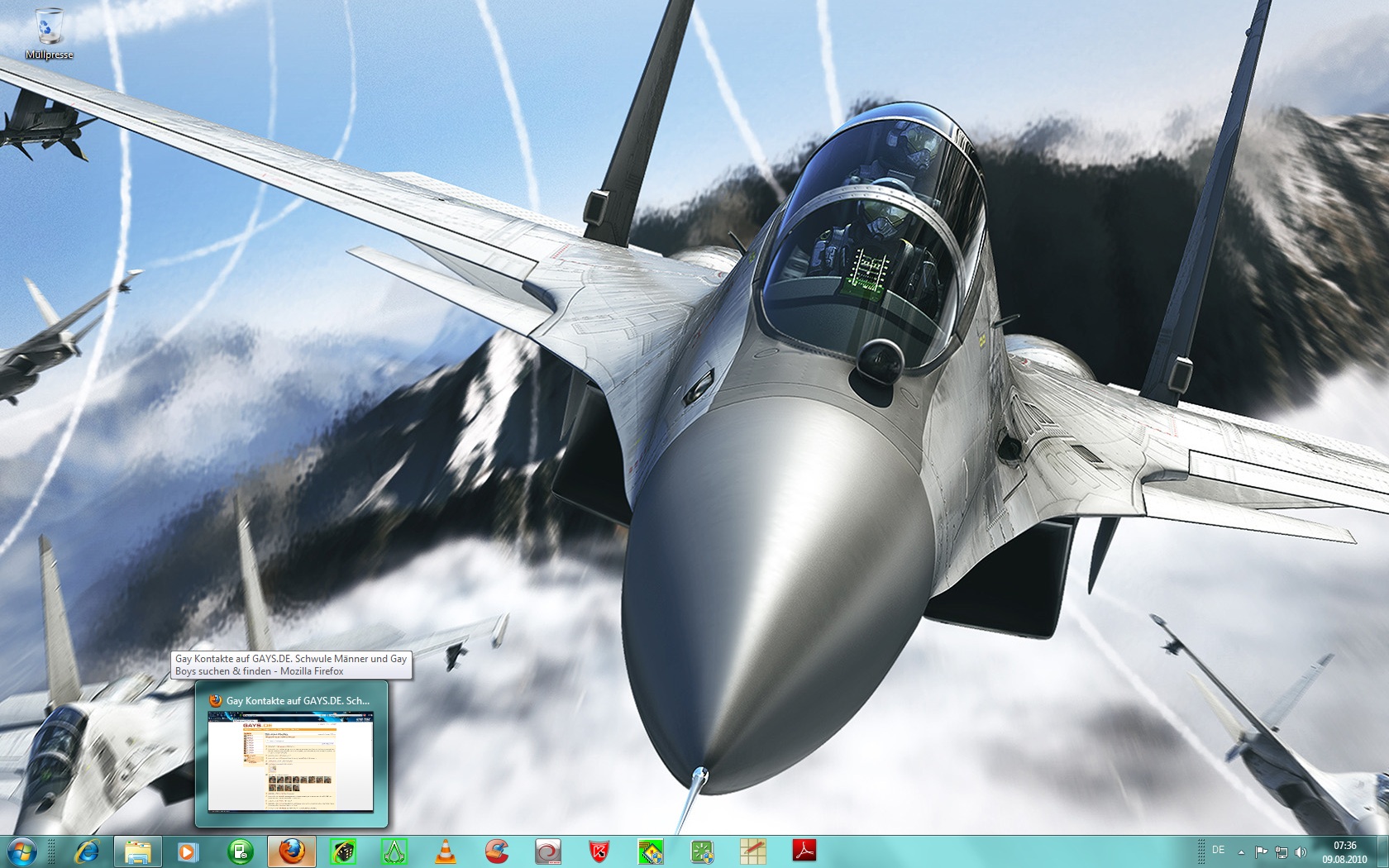This screenshot has height=868, width=1389.
Task: Open the volume speaker control
Action: tap(1301, 851)
